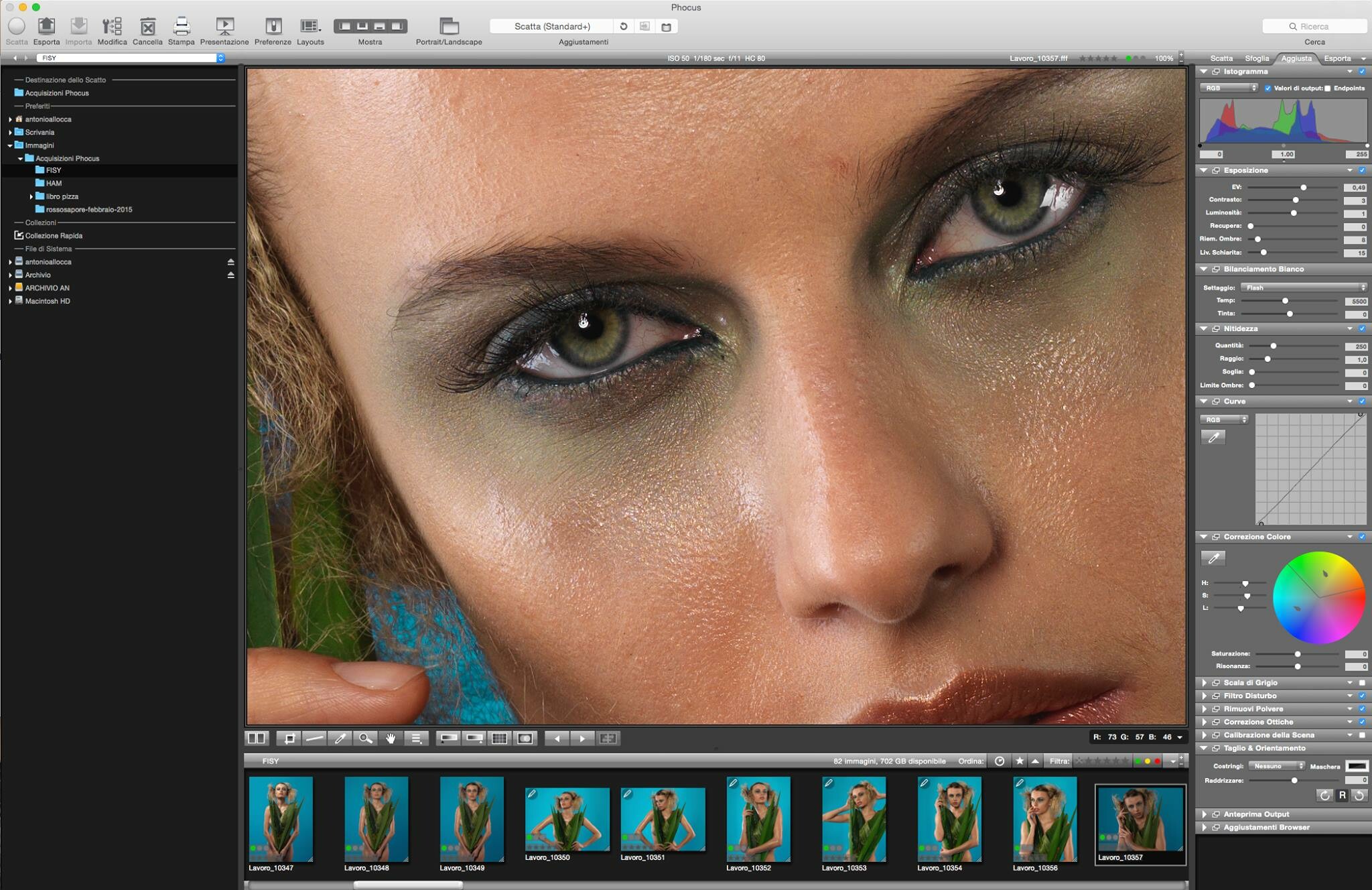Go to previous image arrow

click(557, 739)
